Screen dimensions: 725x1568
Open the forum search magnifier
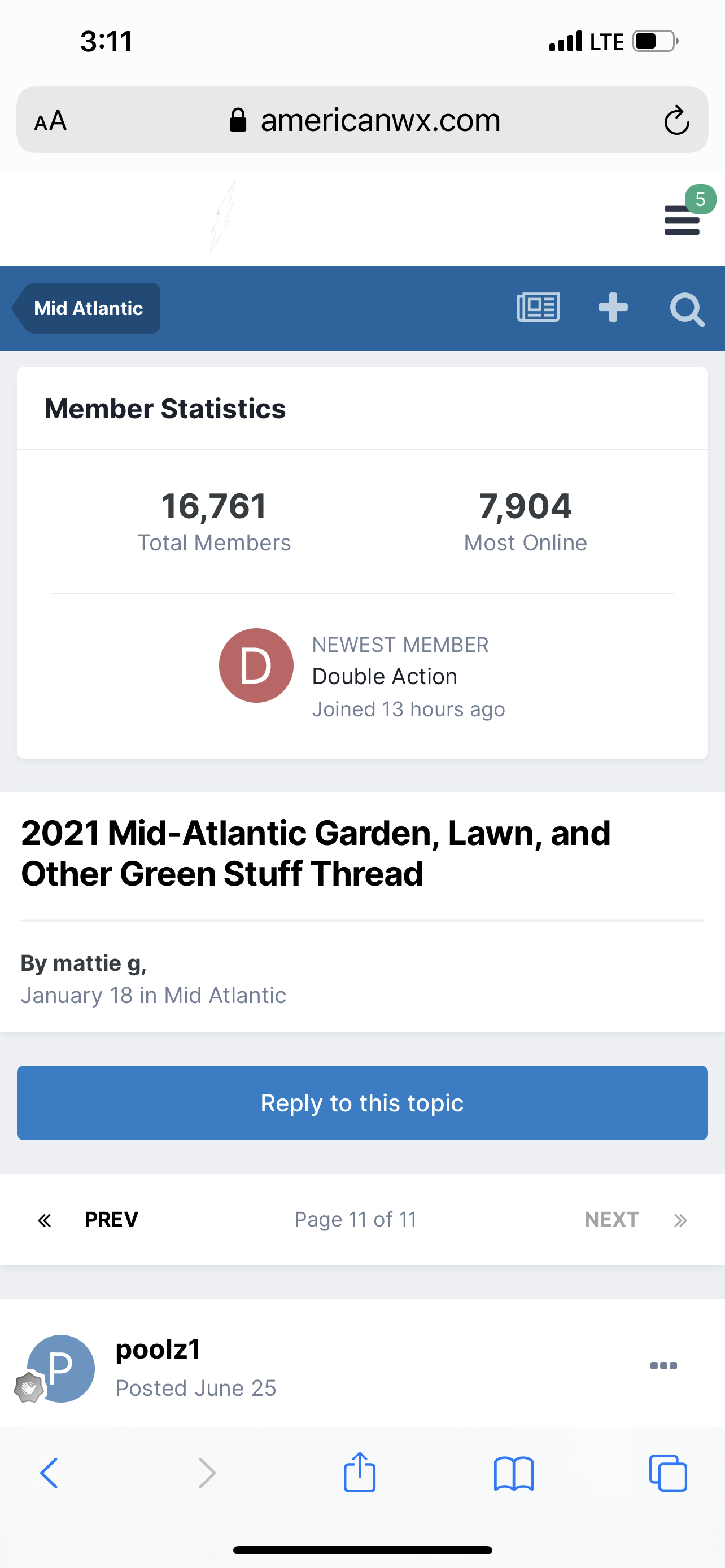(x=687, y=309)
